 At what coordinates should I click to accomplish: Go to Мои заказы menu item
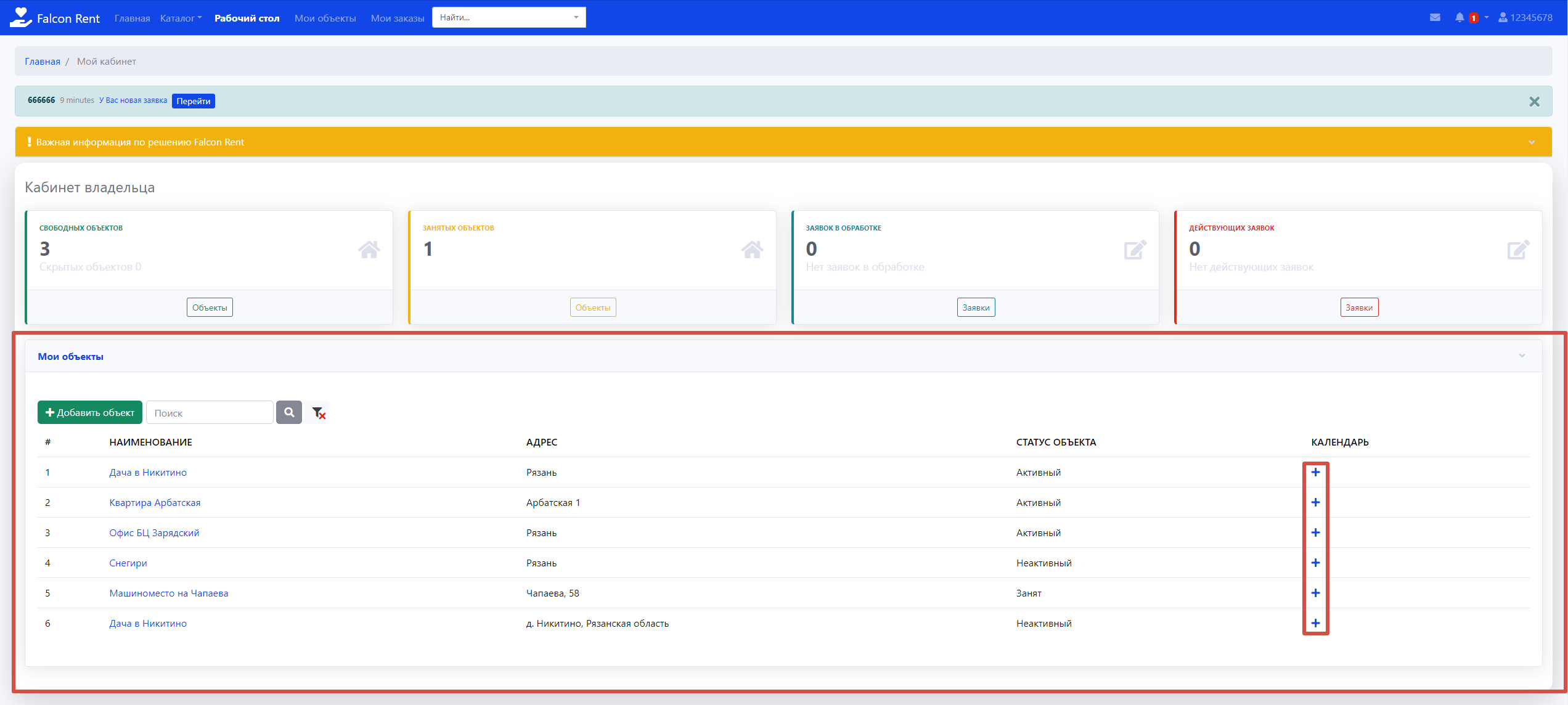click(397, 18)
